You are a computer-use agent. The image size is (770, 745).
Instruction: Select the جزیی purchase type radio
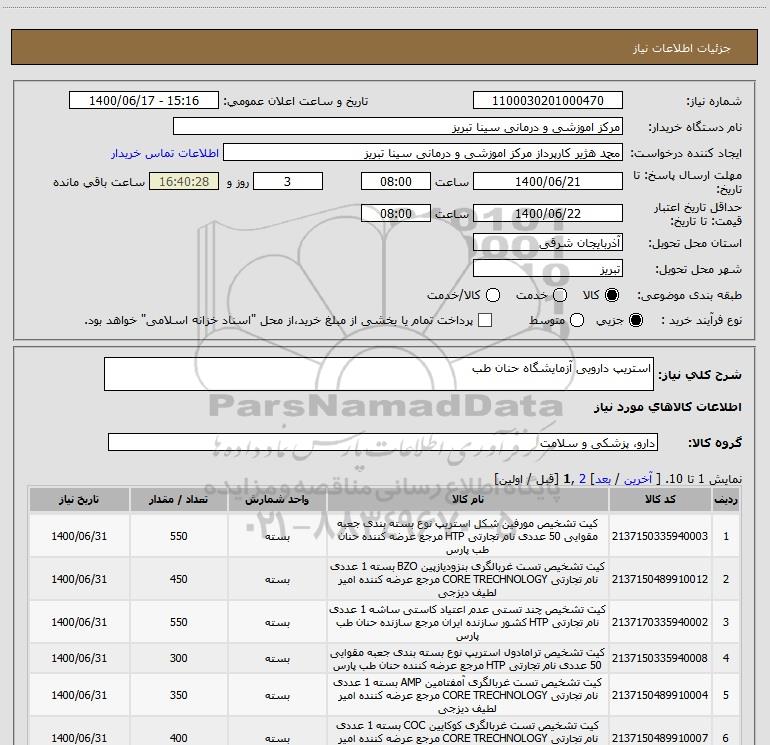point(635,320)
